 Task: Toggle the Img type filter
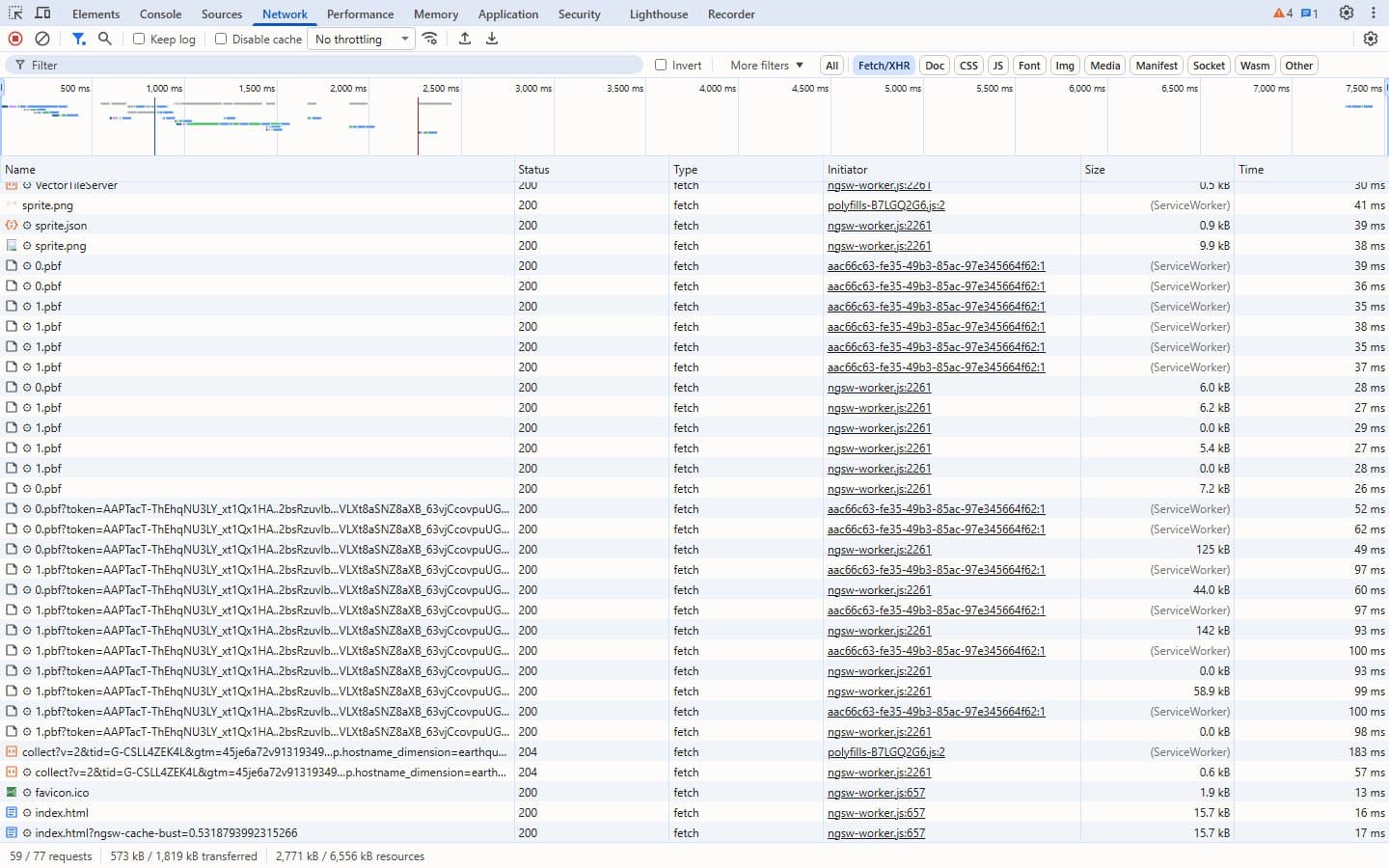[1065, 66]
